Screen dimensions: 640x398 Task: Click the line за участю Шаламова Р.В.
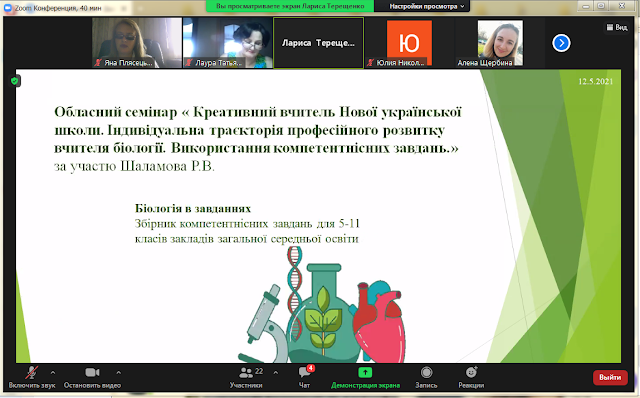[134, 166]
